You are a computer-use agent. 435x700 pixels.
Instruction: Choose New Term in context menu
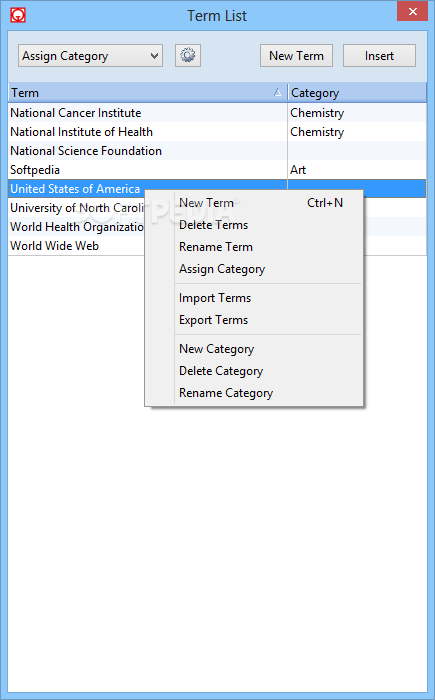254,203
